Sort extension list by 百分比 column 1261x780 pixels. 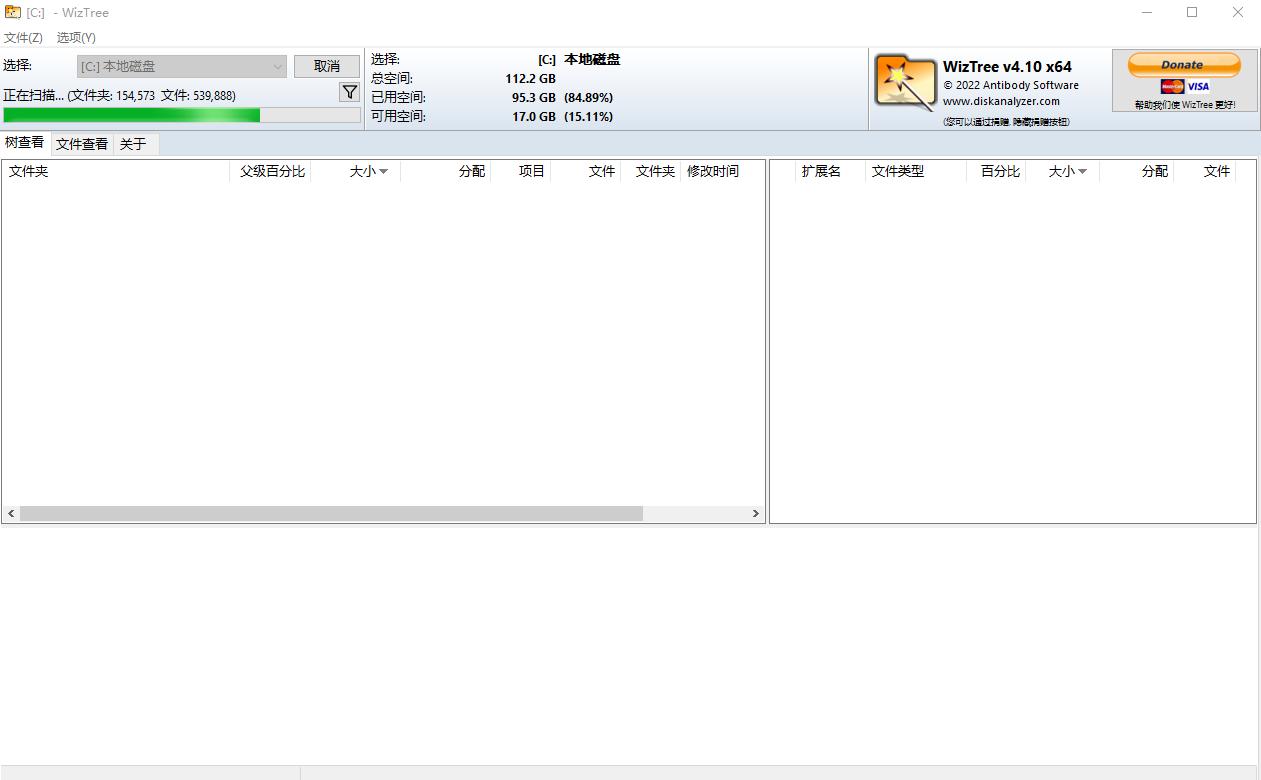(x=996, y=171)
